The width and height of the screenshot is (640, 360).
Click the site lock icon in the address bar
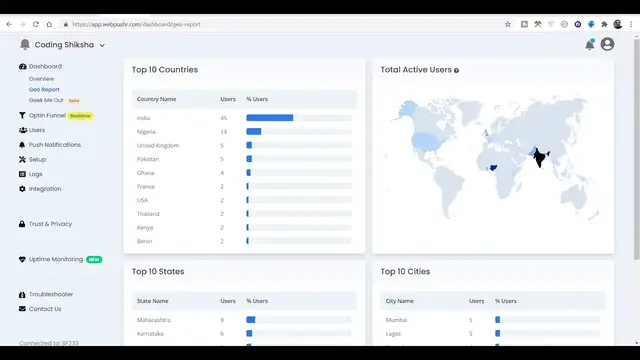[66, 24]
